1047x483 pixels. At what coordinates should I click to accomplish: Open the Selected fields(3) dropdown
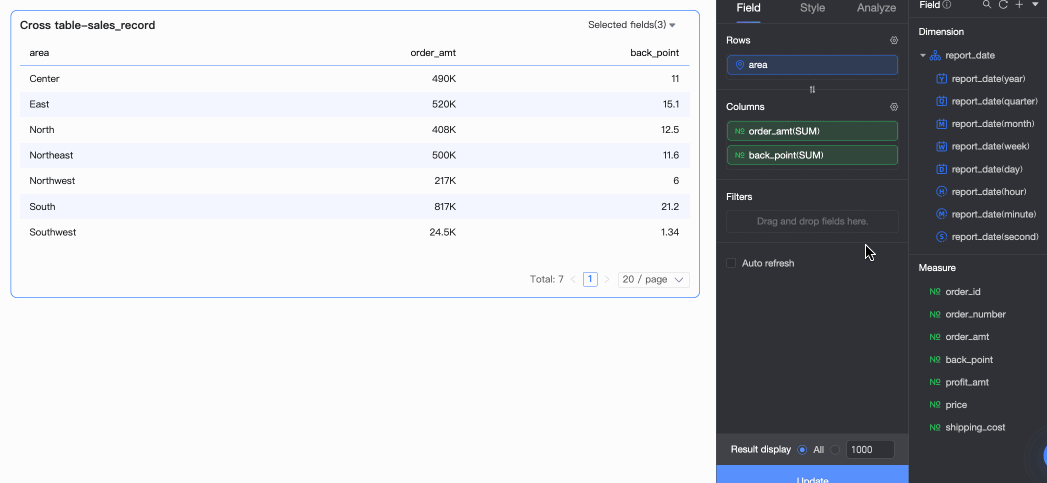click(x=632, y=25)
